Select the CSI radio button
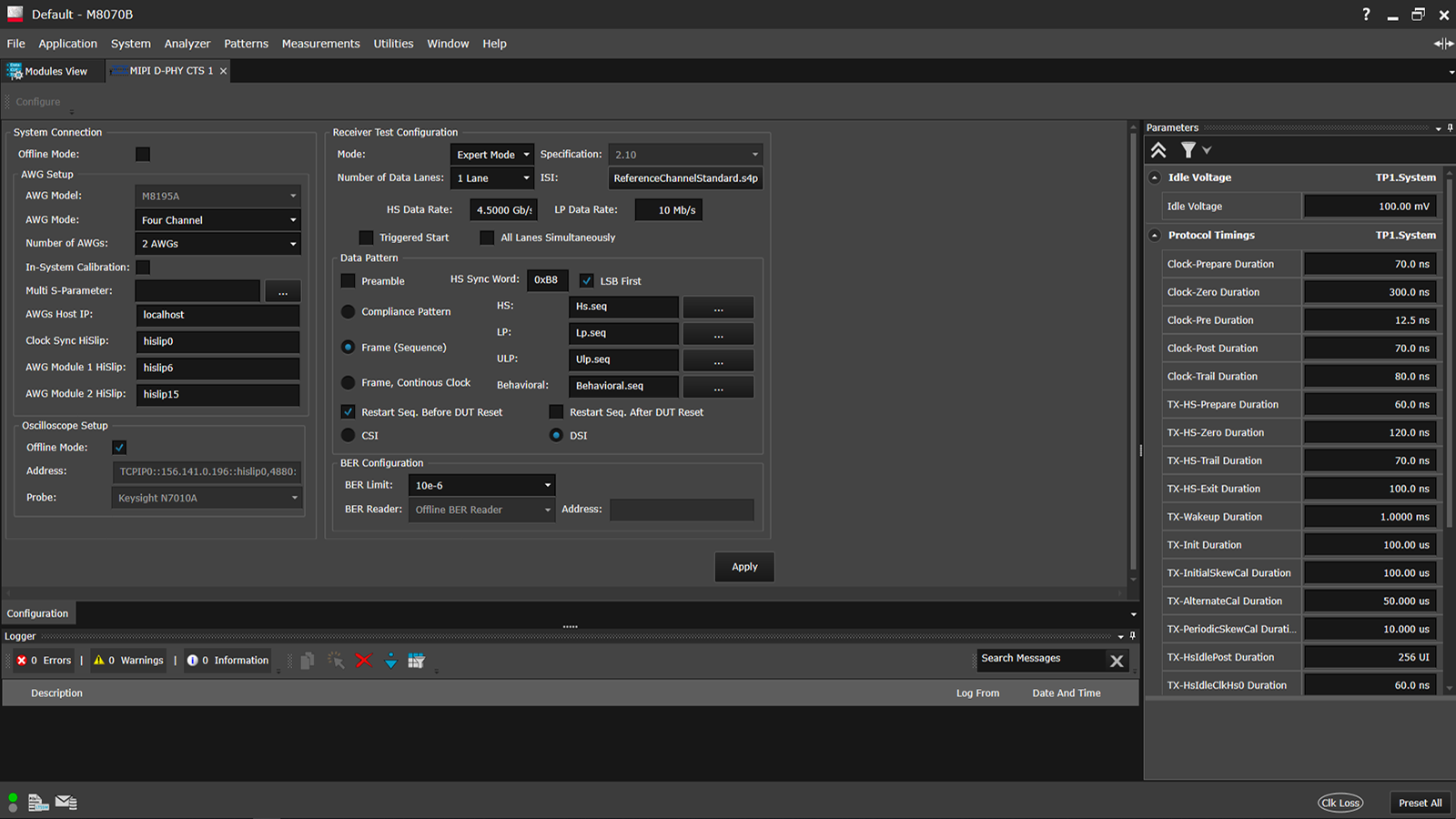Image resolution: width=1456 pixels, height=819 pixels. [349, 436]
